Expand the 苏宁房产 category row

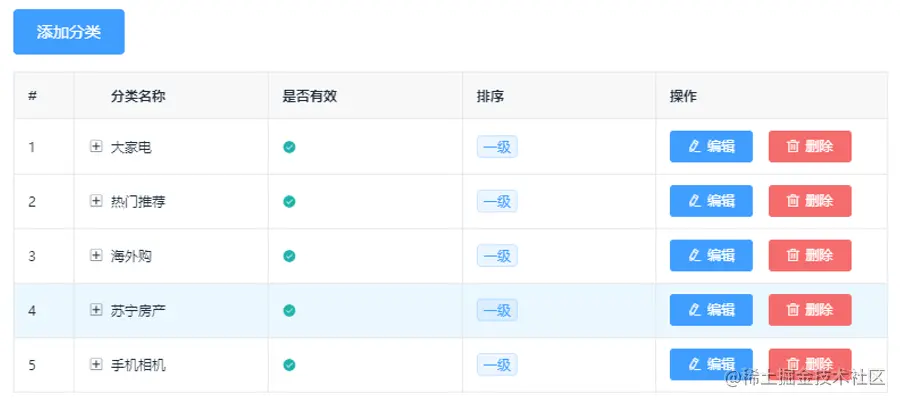click(96, 310)
